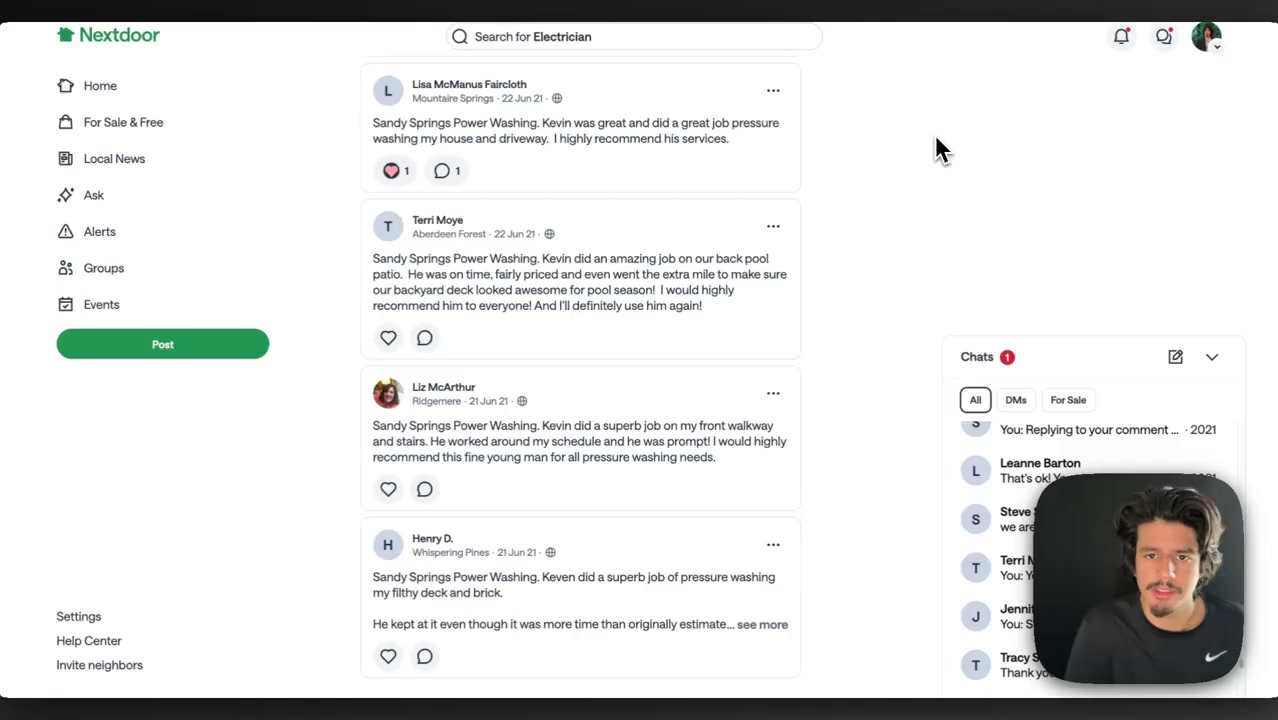Click globe visibility icon on Liz's post

[x=522, y=401]
